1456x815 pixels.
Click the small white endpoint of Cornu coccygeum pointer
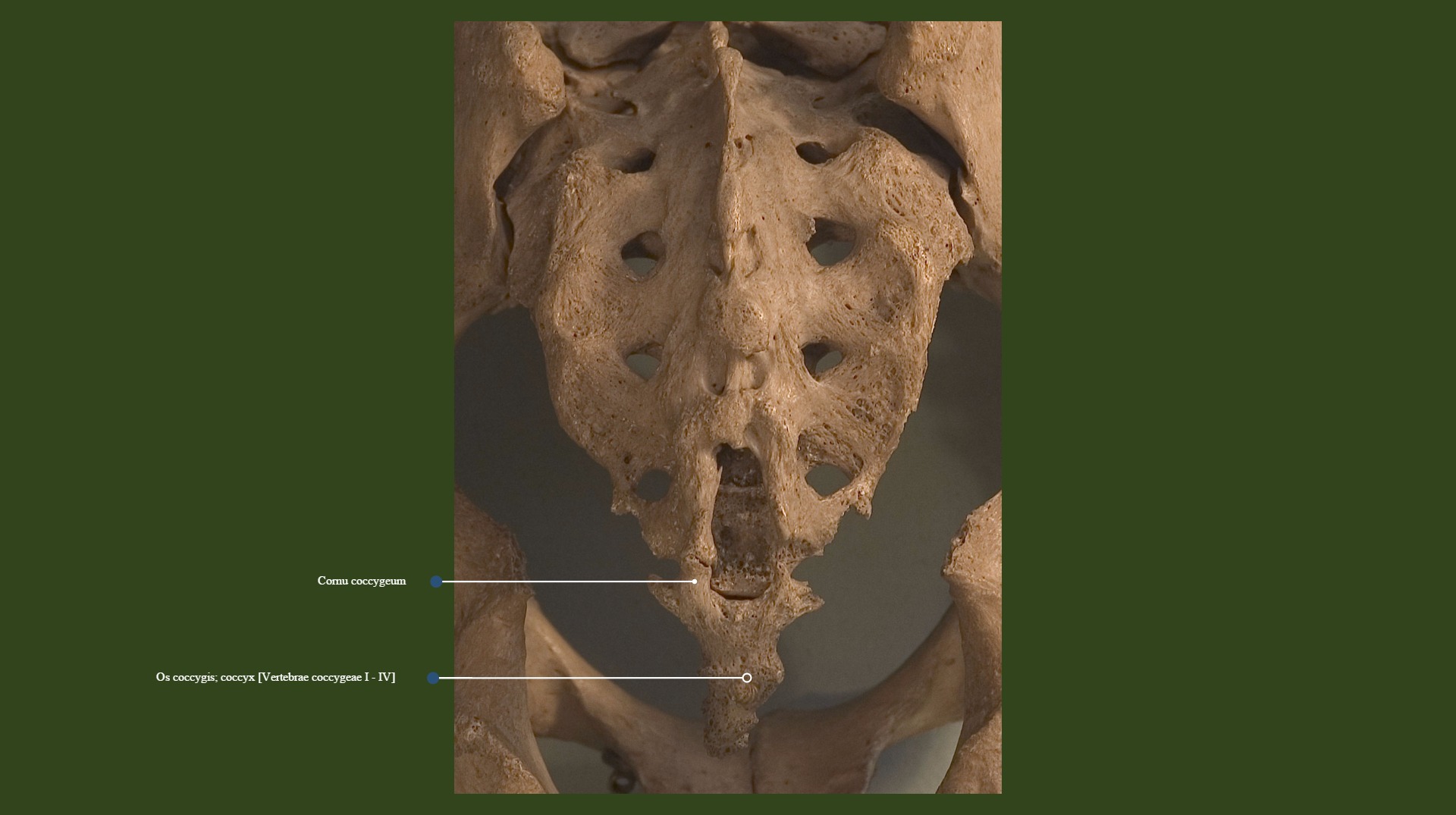[x=695, y=581]
